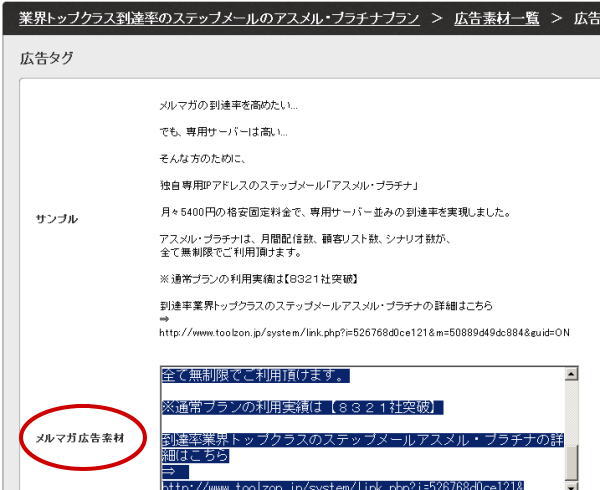The width and height of the screenshot is (600, 490).
Task: Open the アスメル・プラチナプラン breadcrumb link
Action: [219, 18]
